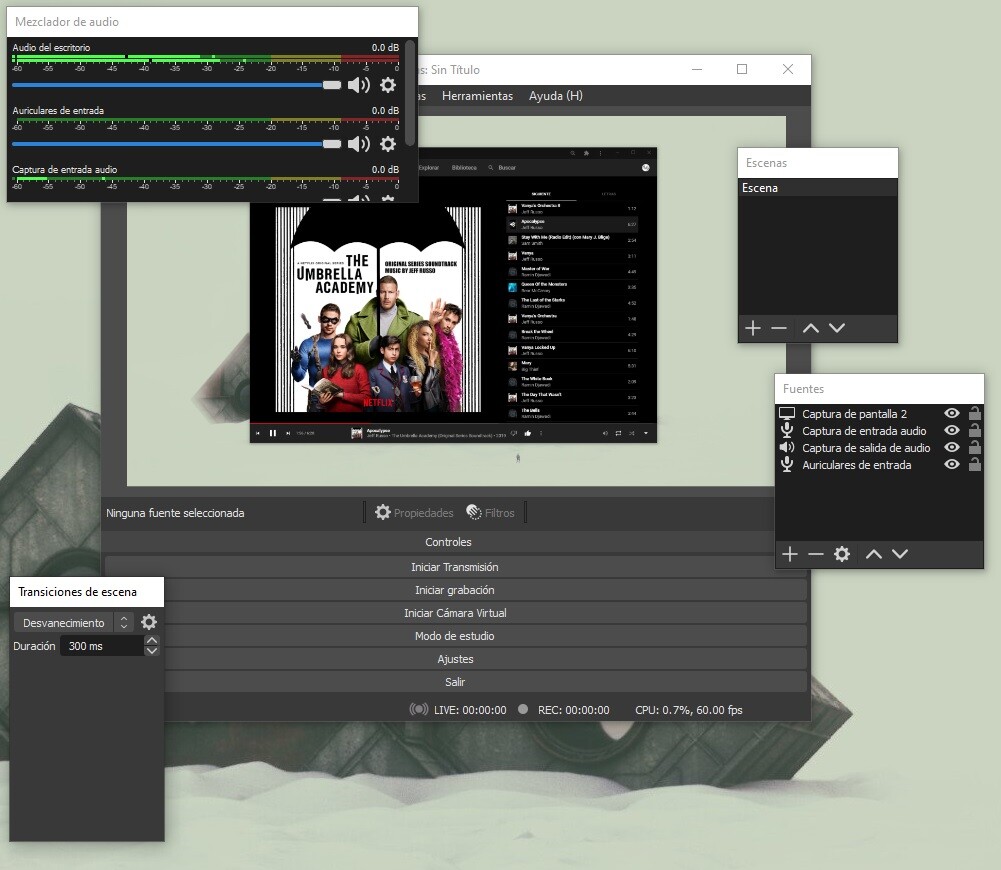Click Iniciar grabación button
Screen dimensions: 1001x870
point(455,590)
